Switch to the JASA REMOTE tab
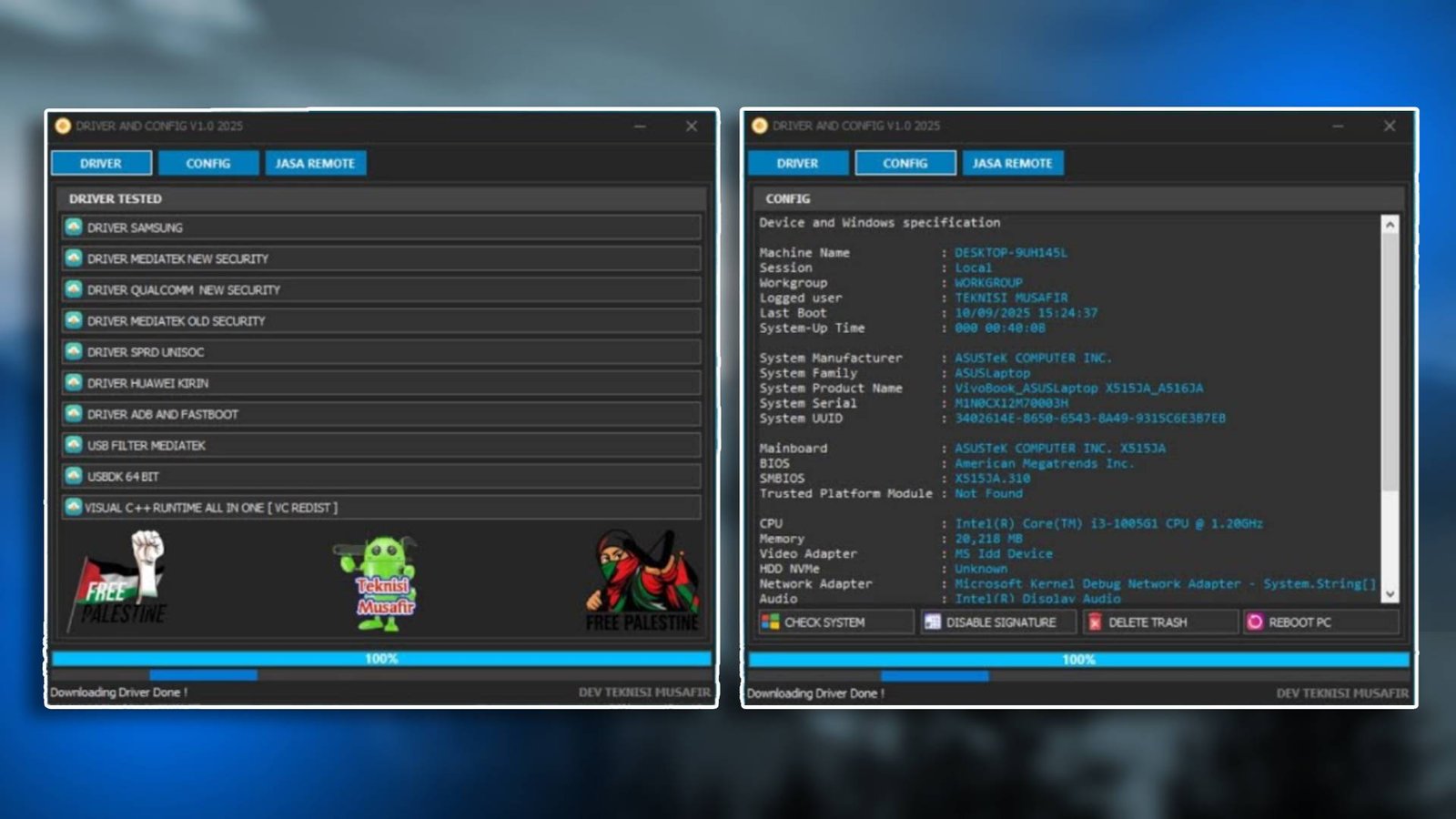This screenshot has height=819, width=1456. click(315, 163)
